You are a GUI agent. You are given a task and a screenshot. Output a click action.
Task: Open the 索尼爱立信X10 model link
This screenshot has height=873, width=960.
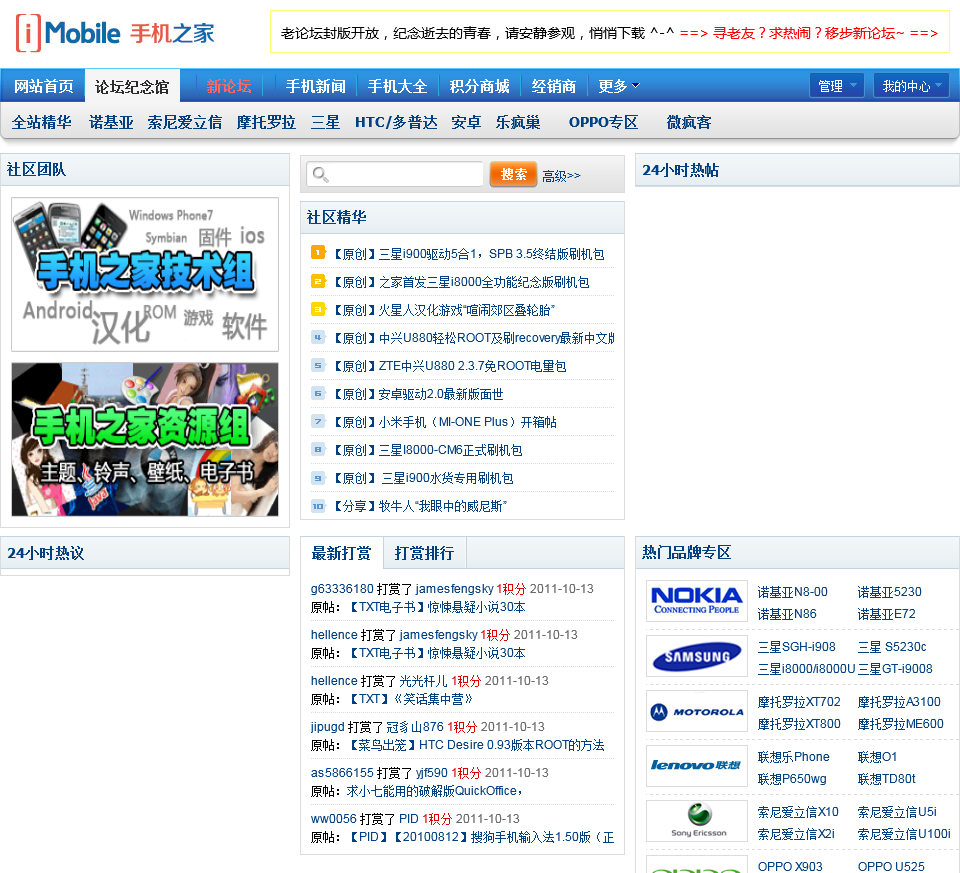[798, 812]
